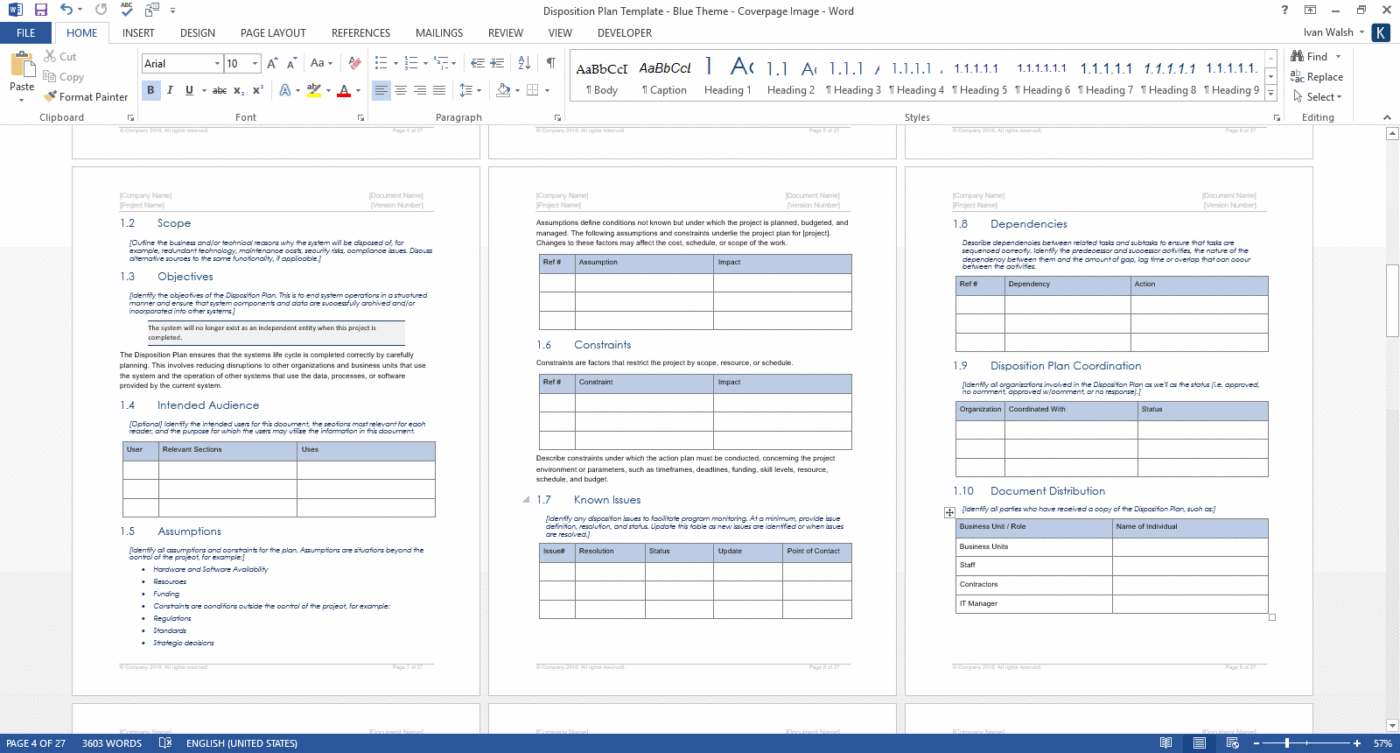Viewport: 1400px width, 753px height.
Task: Open the font size dropdown
Action: [253, 63]
